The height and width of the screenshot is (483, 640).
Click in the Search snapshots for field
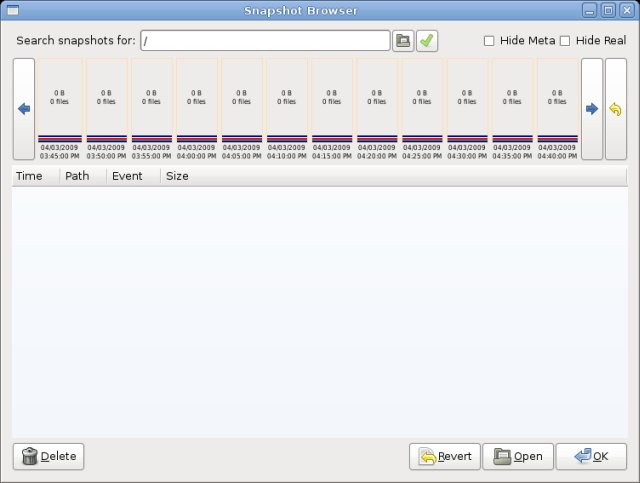click(265, 41)
